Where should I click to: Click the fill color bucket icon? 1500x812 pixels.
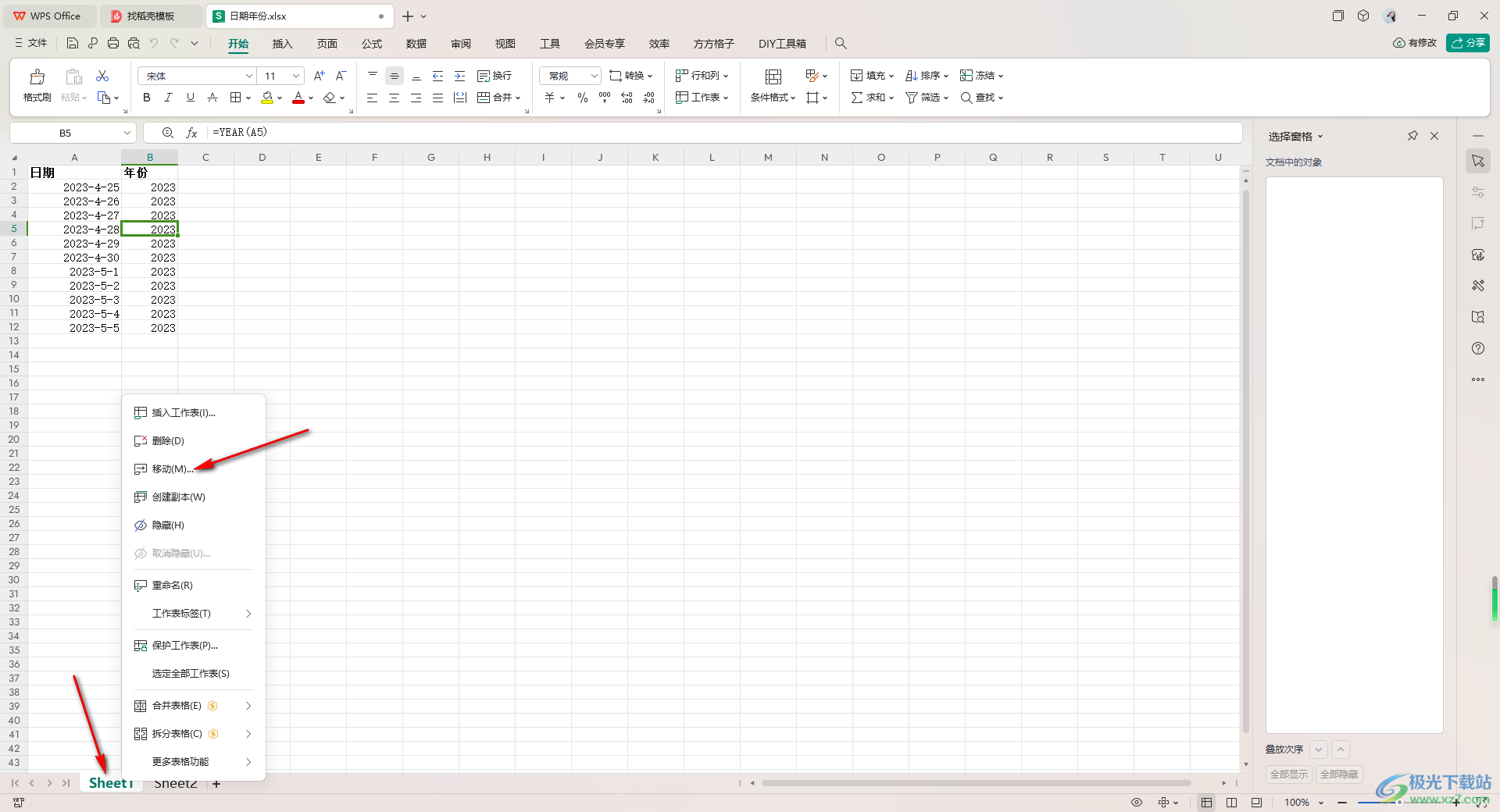[x=267, y=98]
